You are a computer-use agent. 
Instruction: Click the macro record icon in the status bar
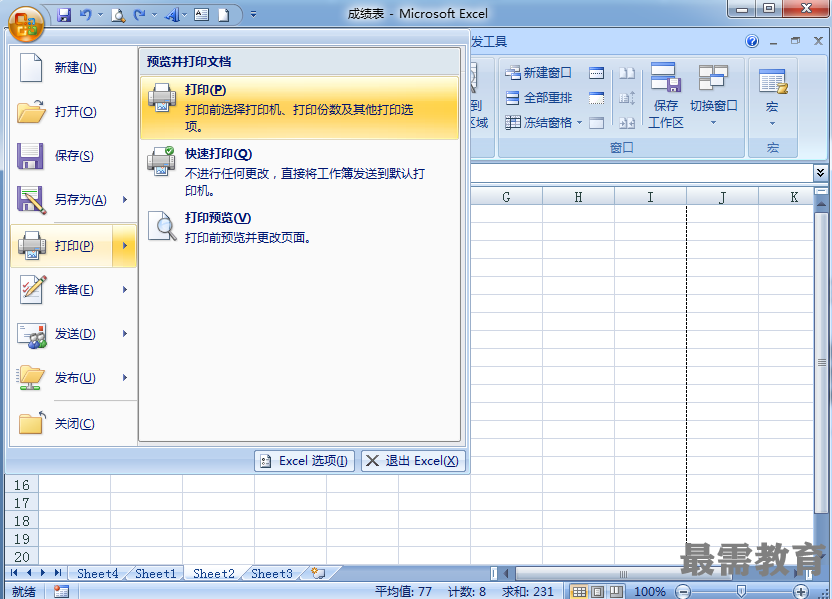pyautogui.click(x=62, y=591)
